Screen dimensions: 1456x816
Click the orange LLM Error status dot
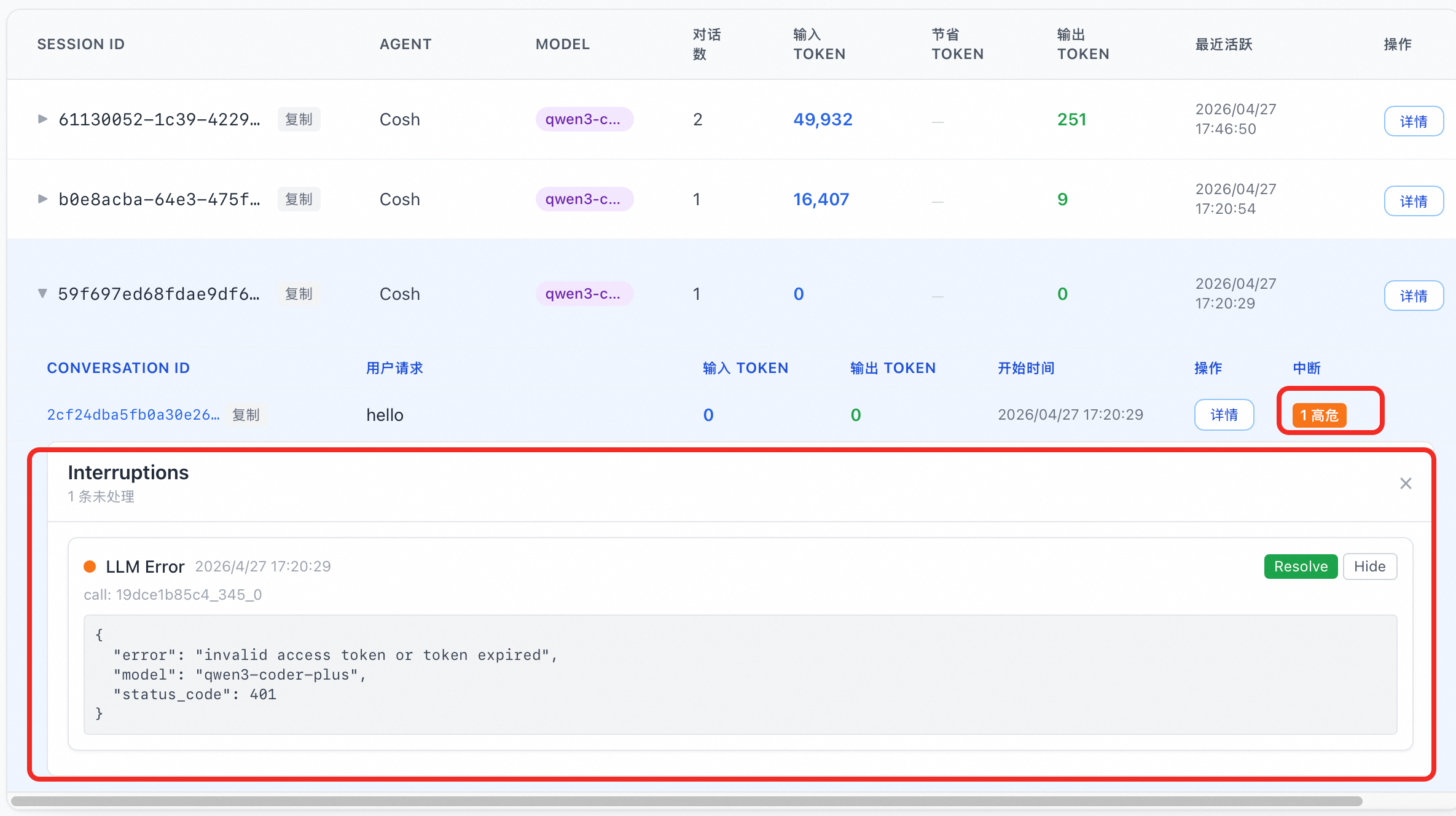tap(90, 567)
